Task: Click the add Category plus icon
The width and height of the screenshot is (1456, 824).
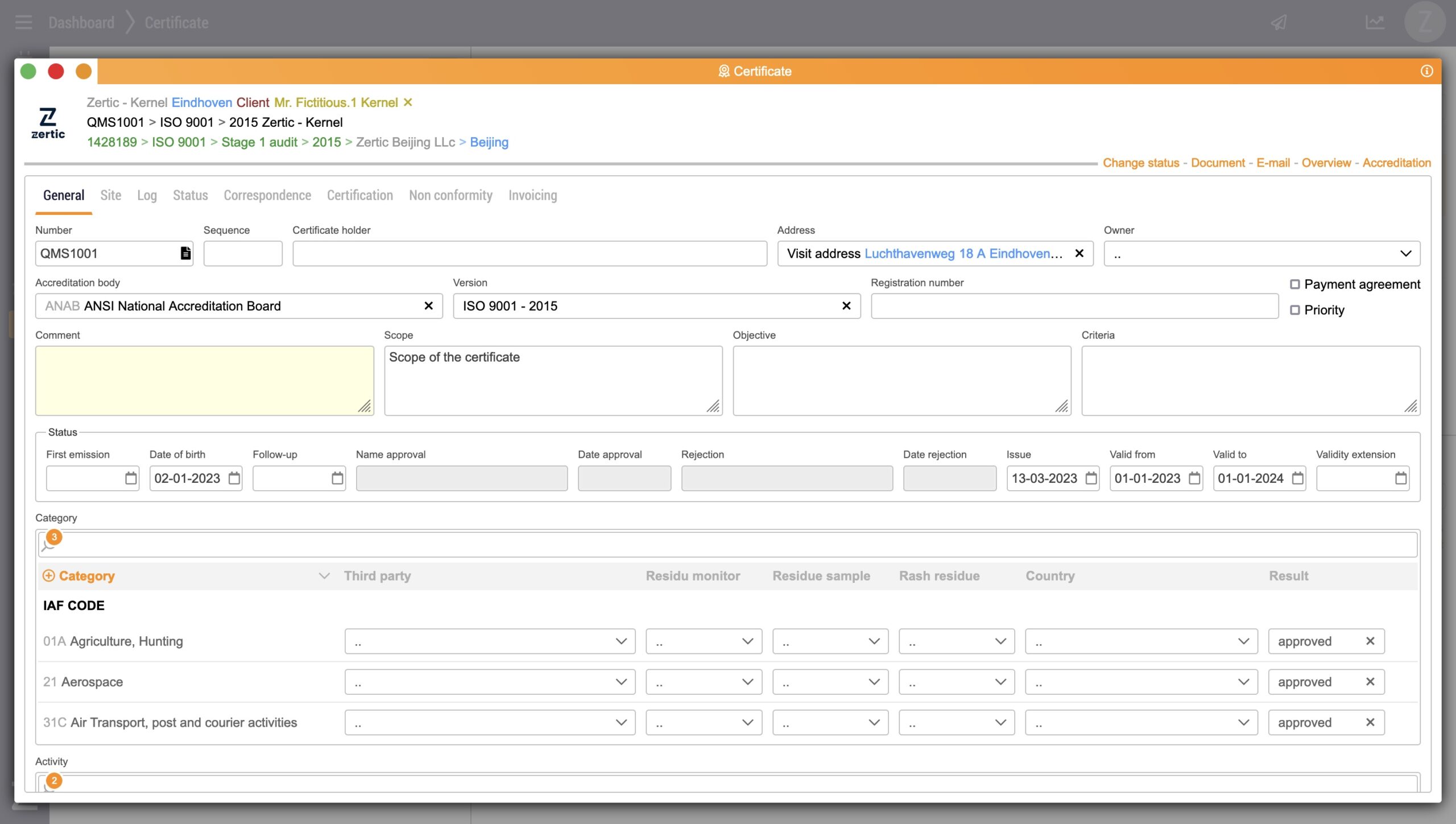Action: pos(49,576)
